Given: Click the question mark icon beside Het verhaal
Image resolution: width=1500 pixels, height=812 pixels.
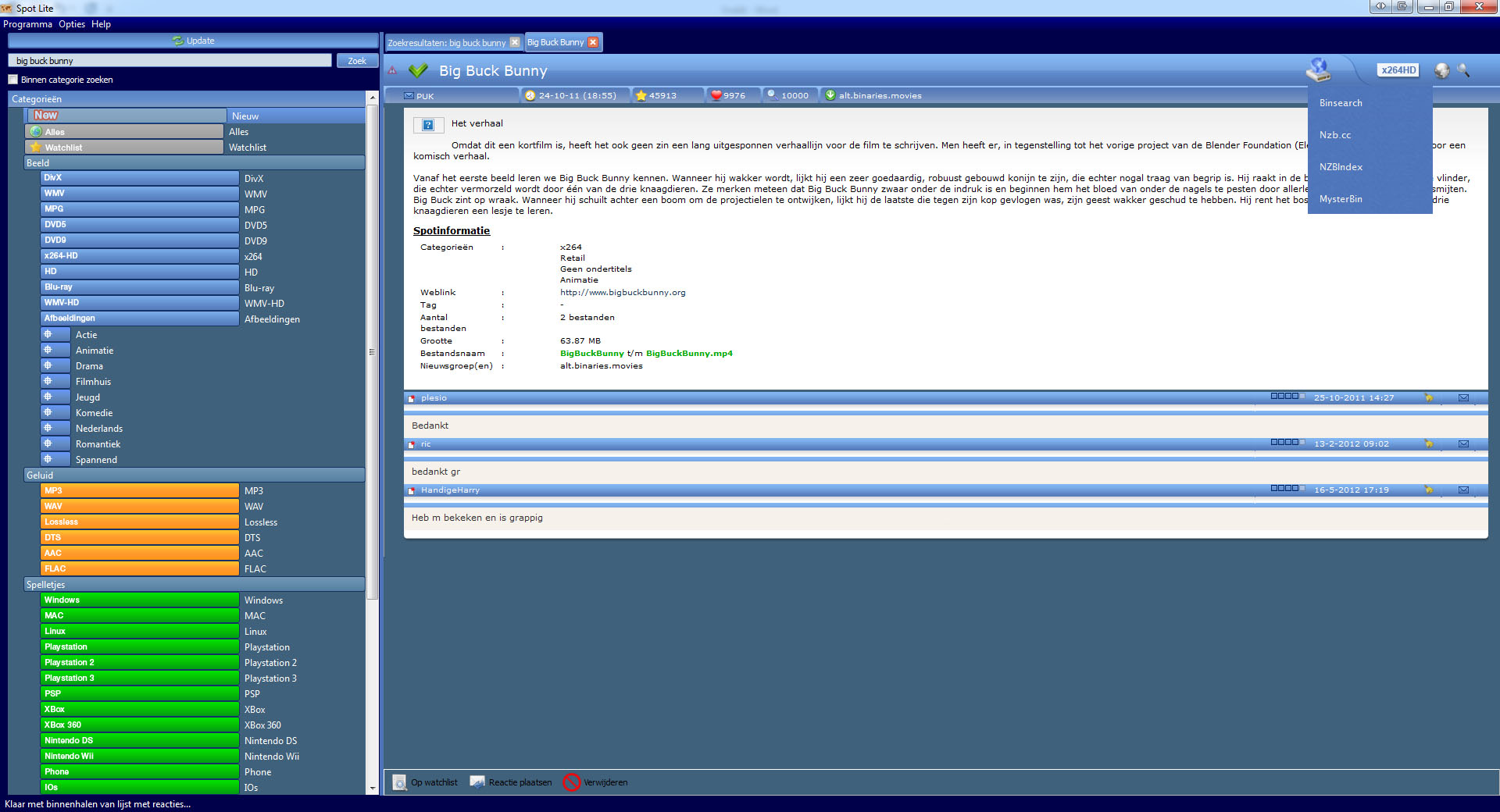Looking at the screenshot, I should coord(428,124).
